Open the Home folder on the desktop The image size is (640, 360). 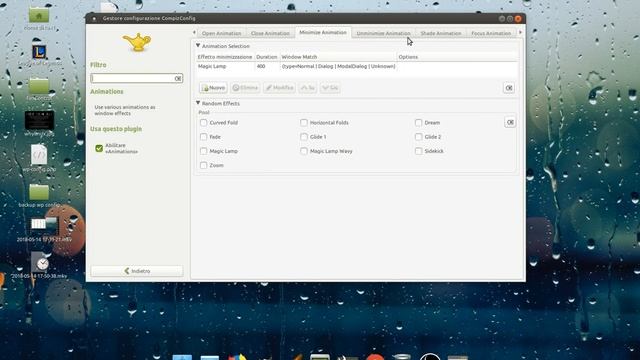click(x=39, y=16)
